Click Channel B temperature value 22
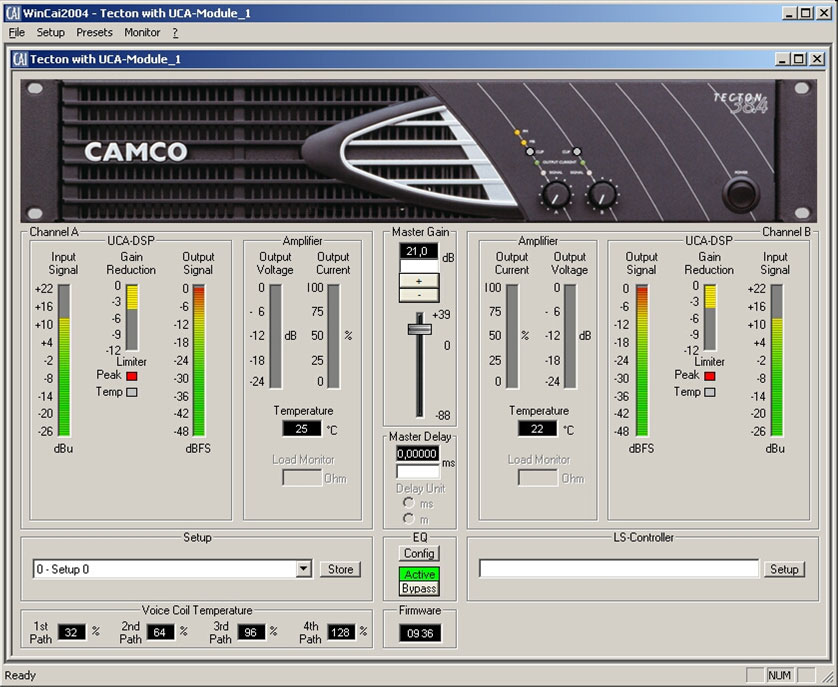The width and height of the screenshot is (838, 687). click(x=537, y=429)
